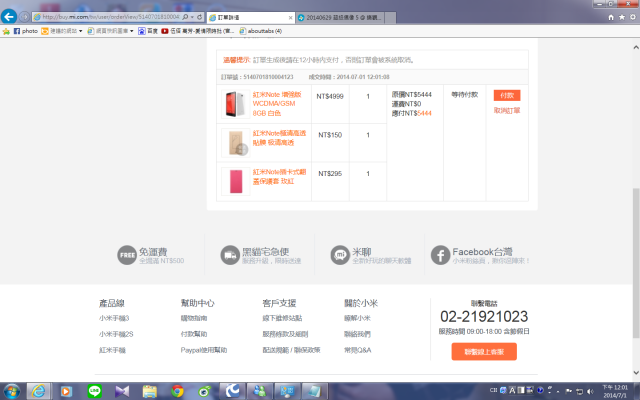
Task: Open LINE from the taskbar
Action: [x=95, y=391]
